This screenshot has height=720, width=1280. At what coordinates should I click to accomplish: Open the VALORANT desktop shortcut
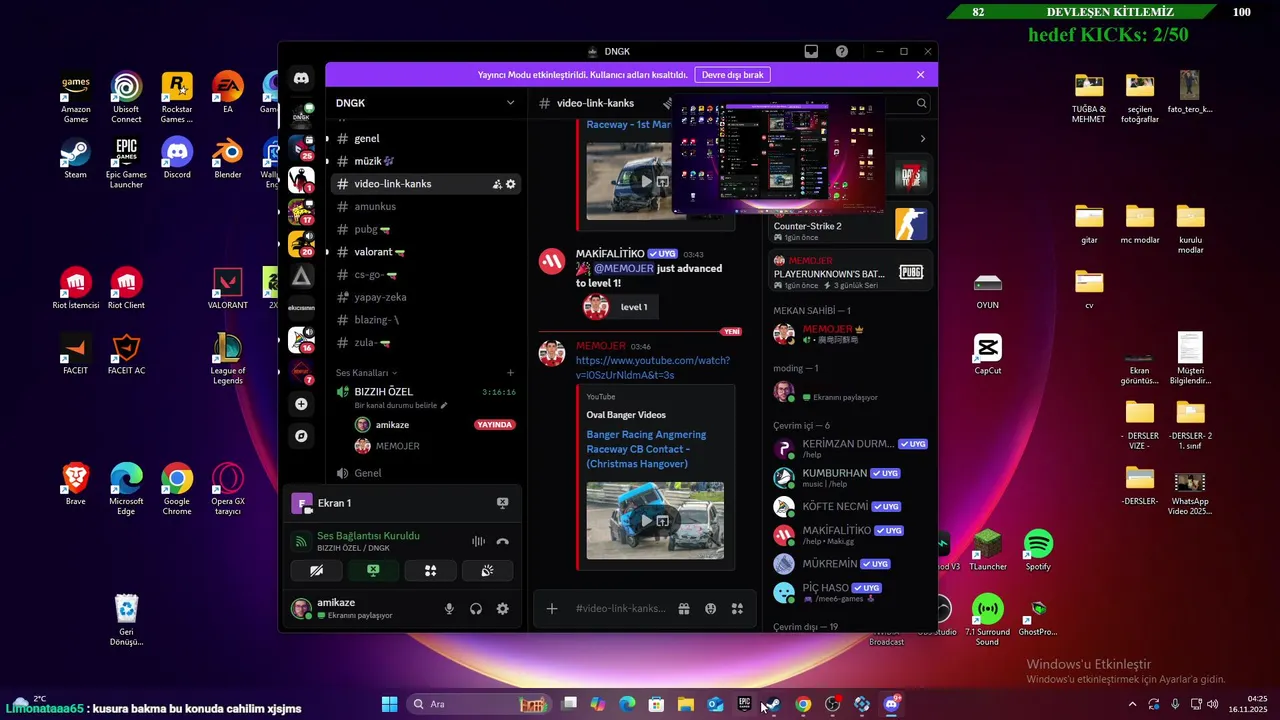[227, 289]
